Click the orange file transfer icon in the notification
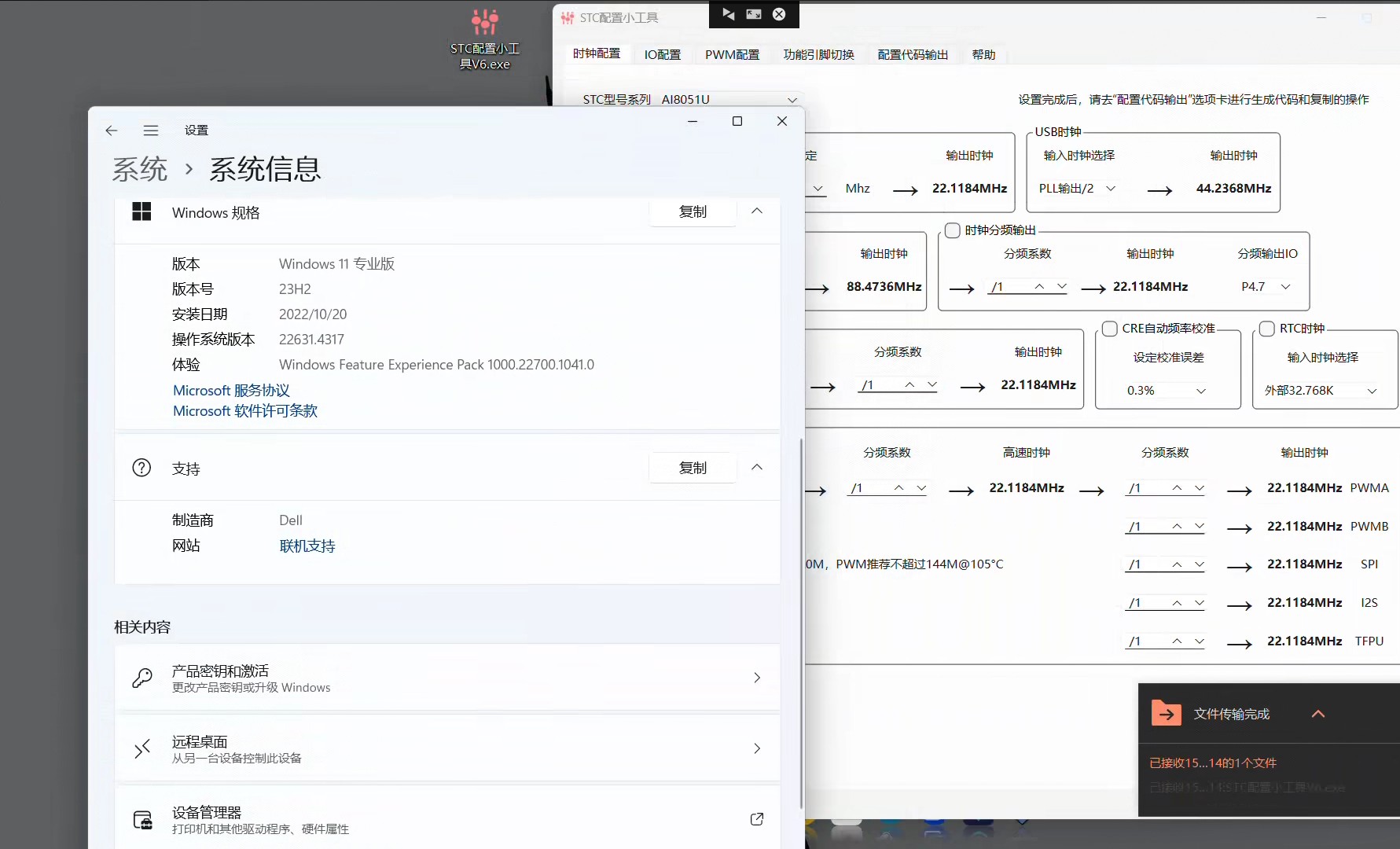Viewport: 1400px width, 849px height. pyautogui.click(x=1166, y=713)
